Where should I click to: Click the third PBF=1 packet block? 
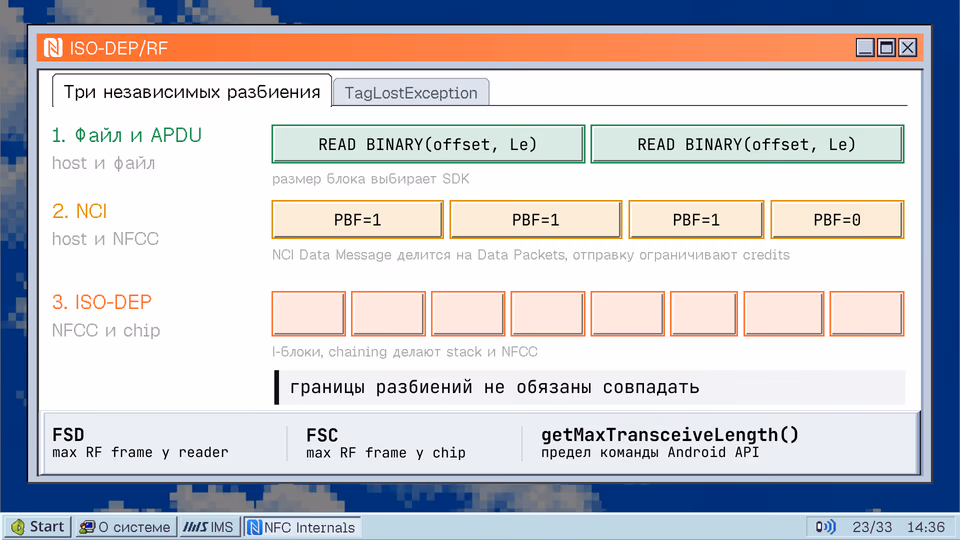pyautogui.click(x=696, y=220)
